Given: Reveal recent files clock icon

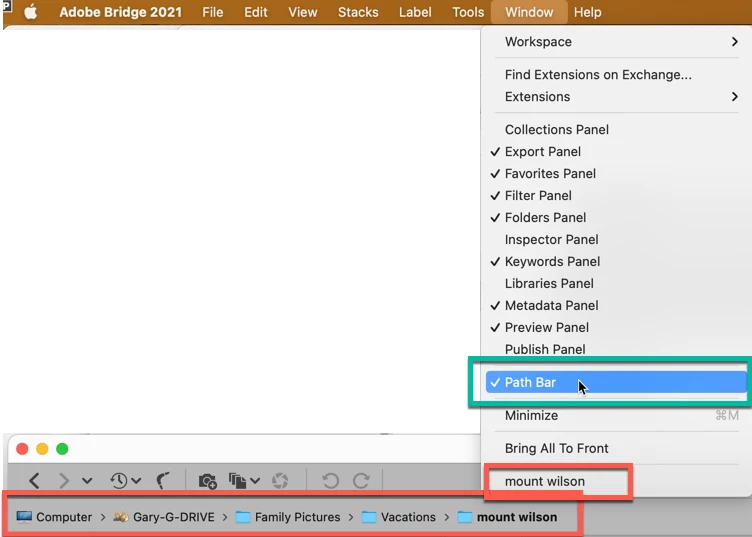Looking at the screenshot, I should [119, 480].
